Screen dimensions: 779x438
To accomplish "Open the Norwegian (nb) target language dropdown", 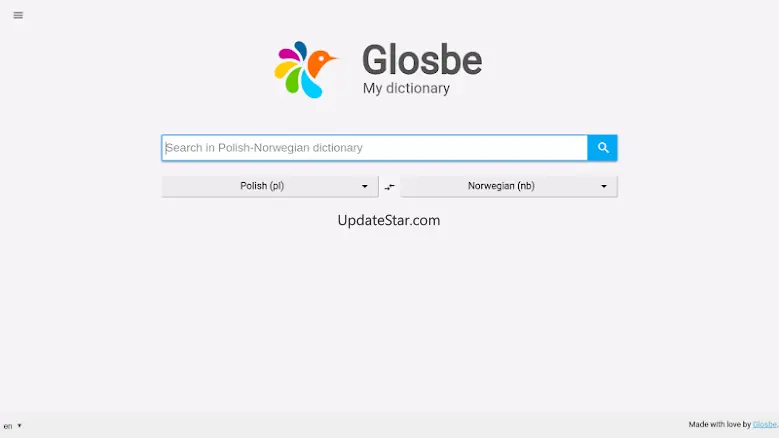I will click(x=509, y=186).
